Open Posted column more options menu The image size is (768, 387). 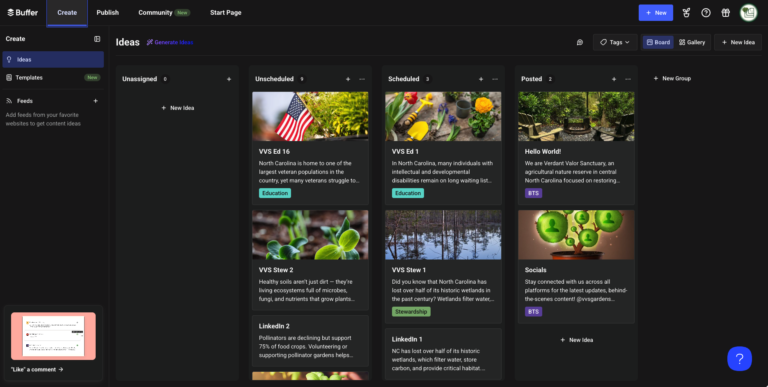coord(628,79)
